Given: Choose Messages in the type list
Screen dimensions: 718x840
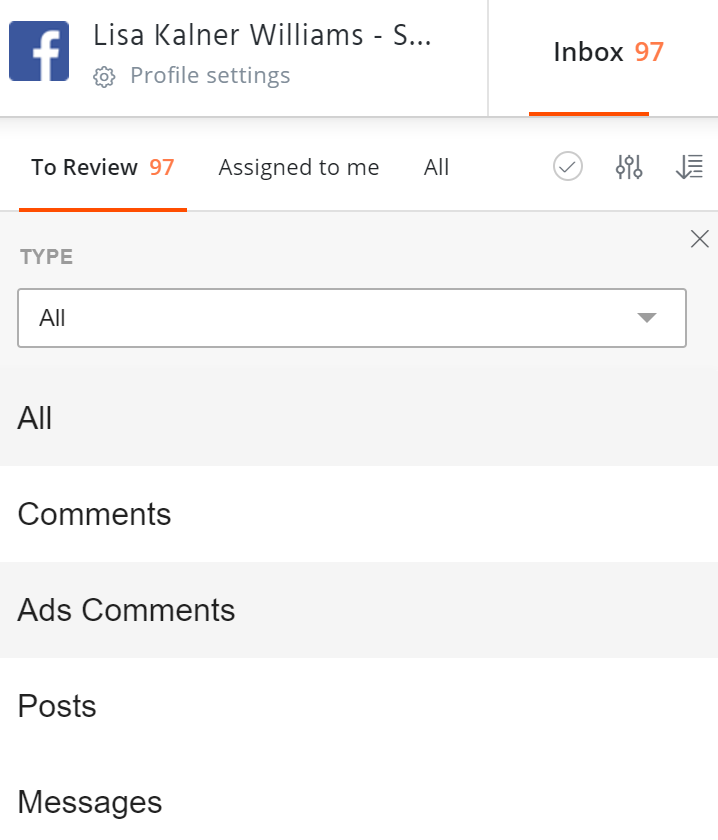Looking at the screenshot, I should point(90,801).
